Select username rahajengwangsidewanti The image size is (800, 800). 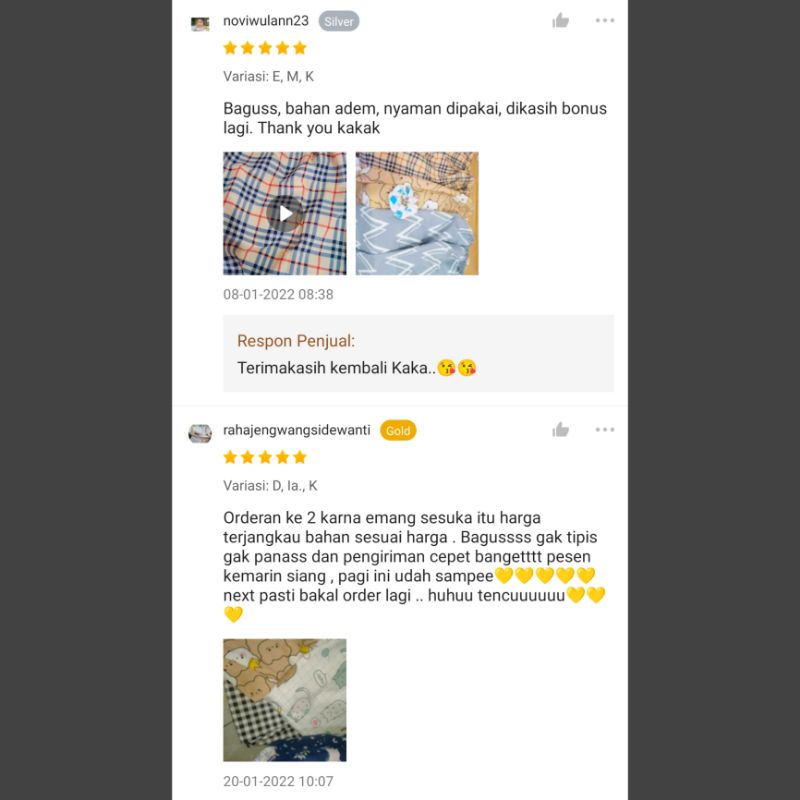296,430
